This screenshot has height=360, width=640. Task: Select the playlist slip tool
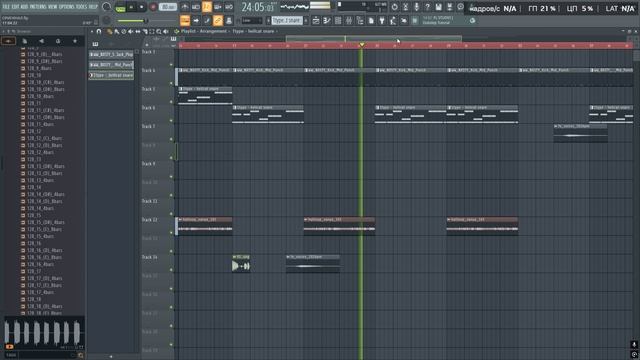[x=138, y=31]
